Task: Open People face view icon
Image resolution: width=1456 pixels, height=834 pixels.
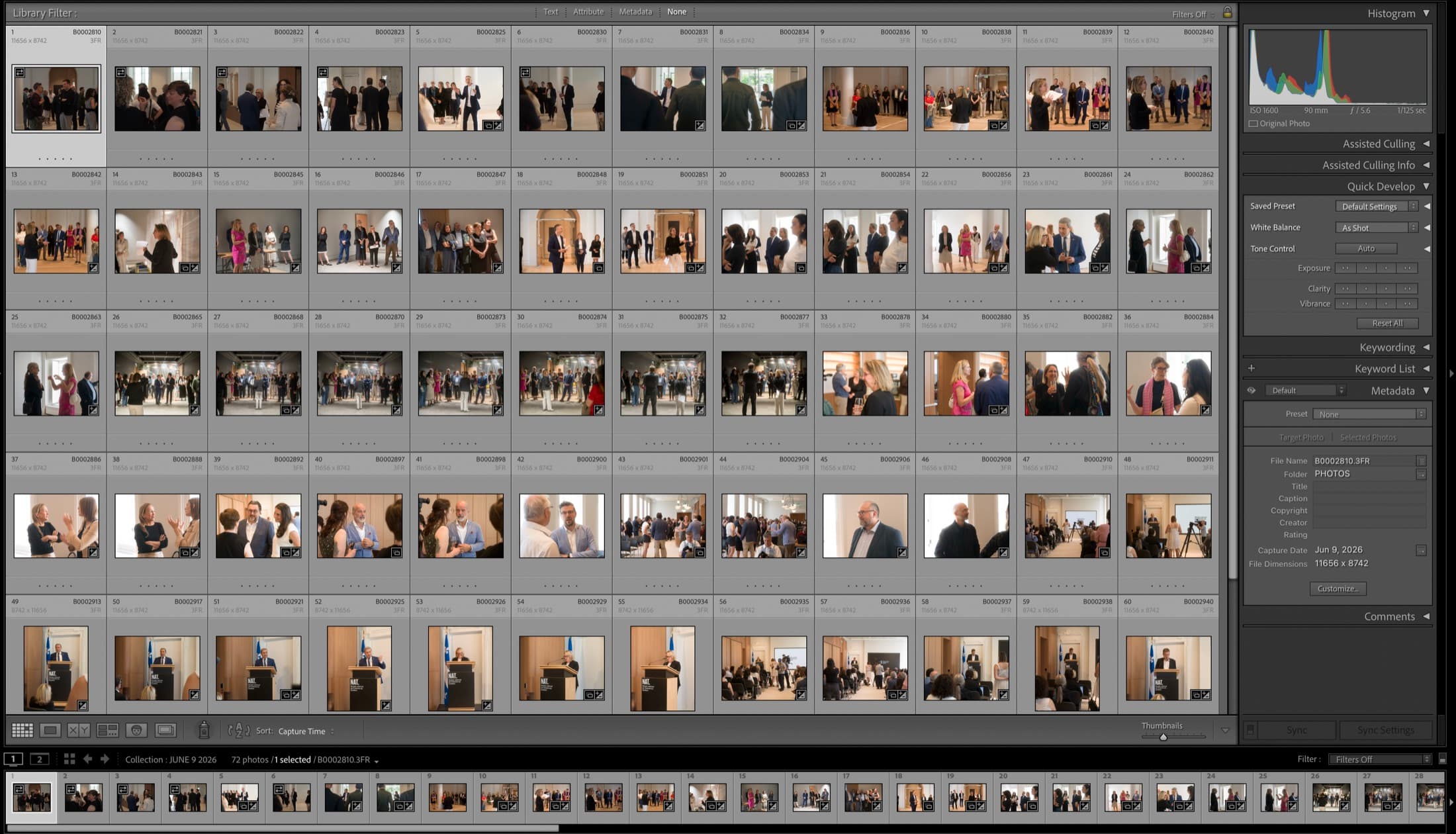Action: point(136,730)
